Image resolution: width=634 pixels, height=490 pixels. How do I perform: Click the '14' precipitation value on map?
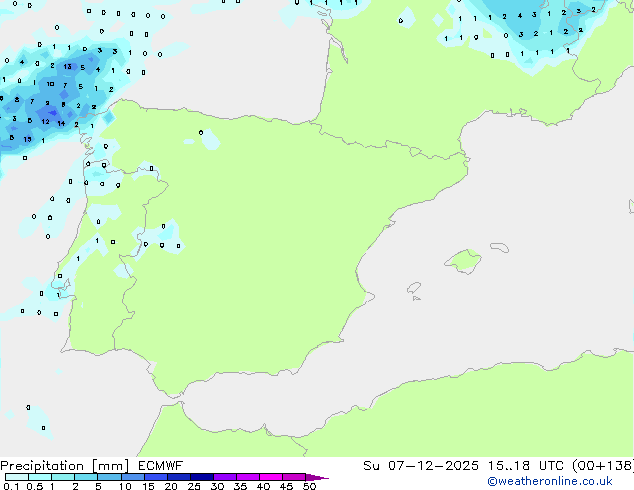click(61, 123)
